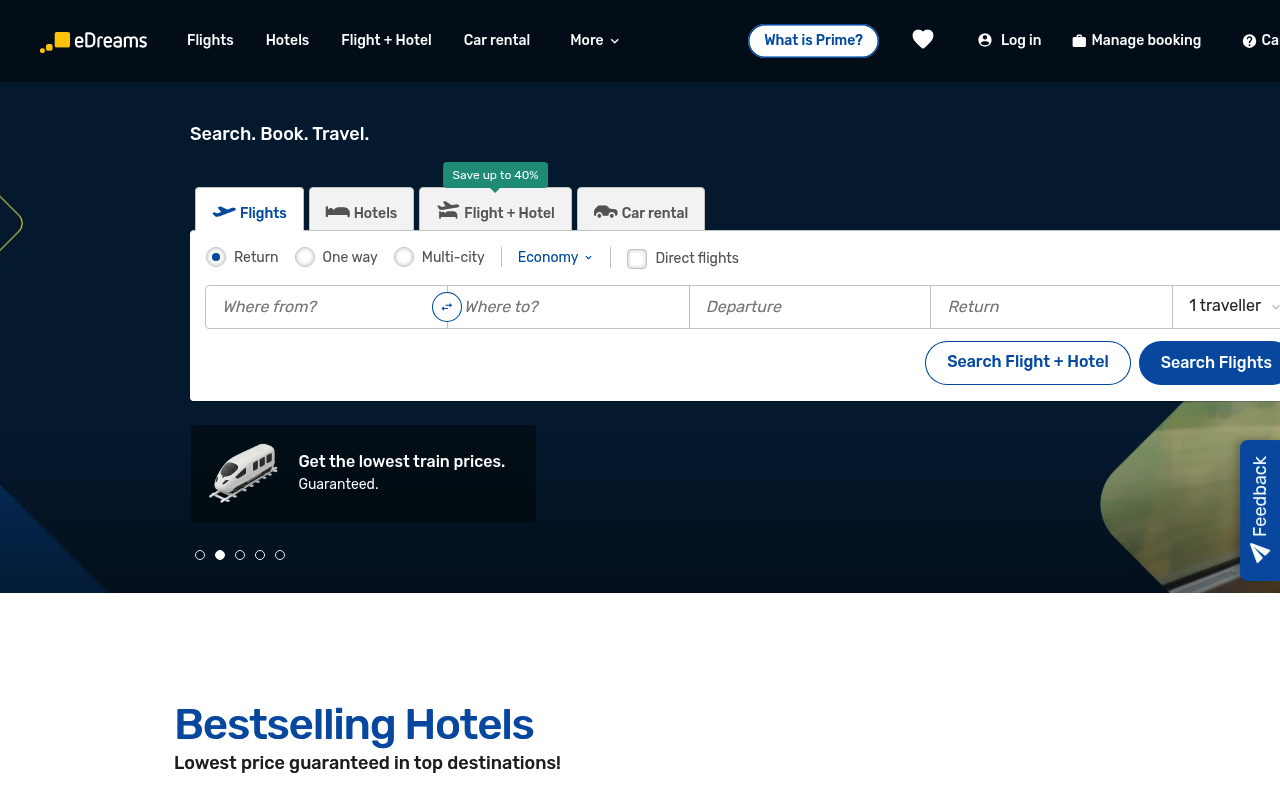Image resolution: width=1280 pixels, height=800 pixels.
Task: Switch to the Car rental search tab
Action: click(x=641, y=210)
